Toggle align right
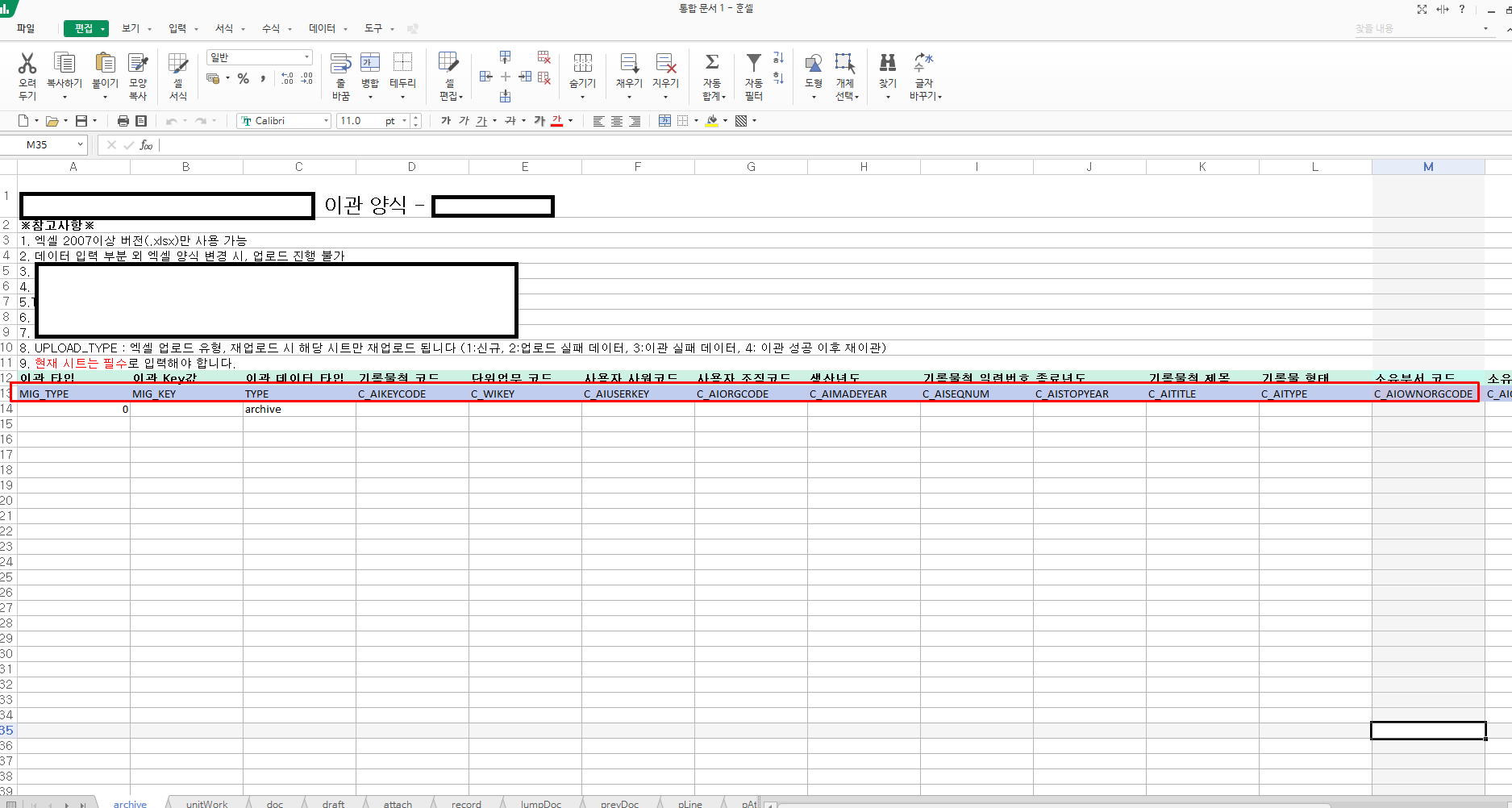The height and width of the screenshot is (808, 1512). pos(635,121)
